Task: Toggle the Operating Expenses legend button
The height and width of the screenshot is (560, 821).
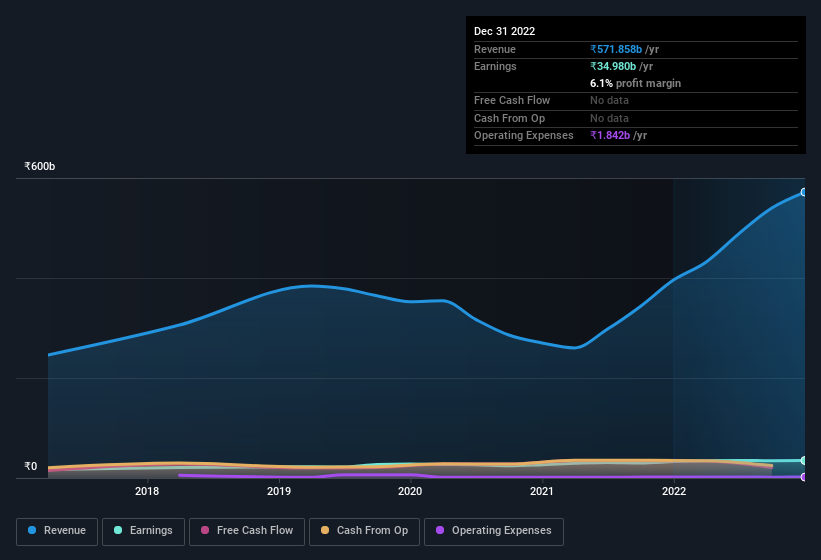Action: click(x=494, y=532)
